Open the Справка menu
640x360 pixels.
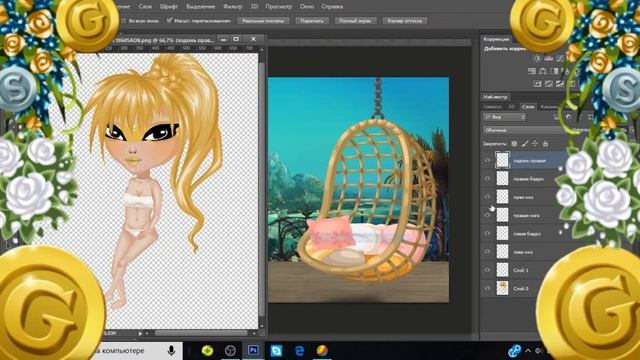click(x=332, y=7)
